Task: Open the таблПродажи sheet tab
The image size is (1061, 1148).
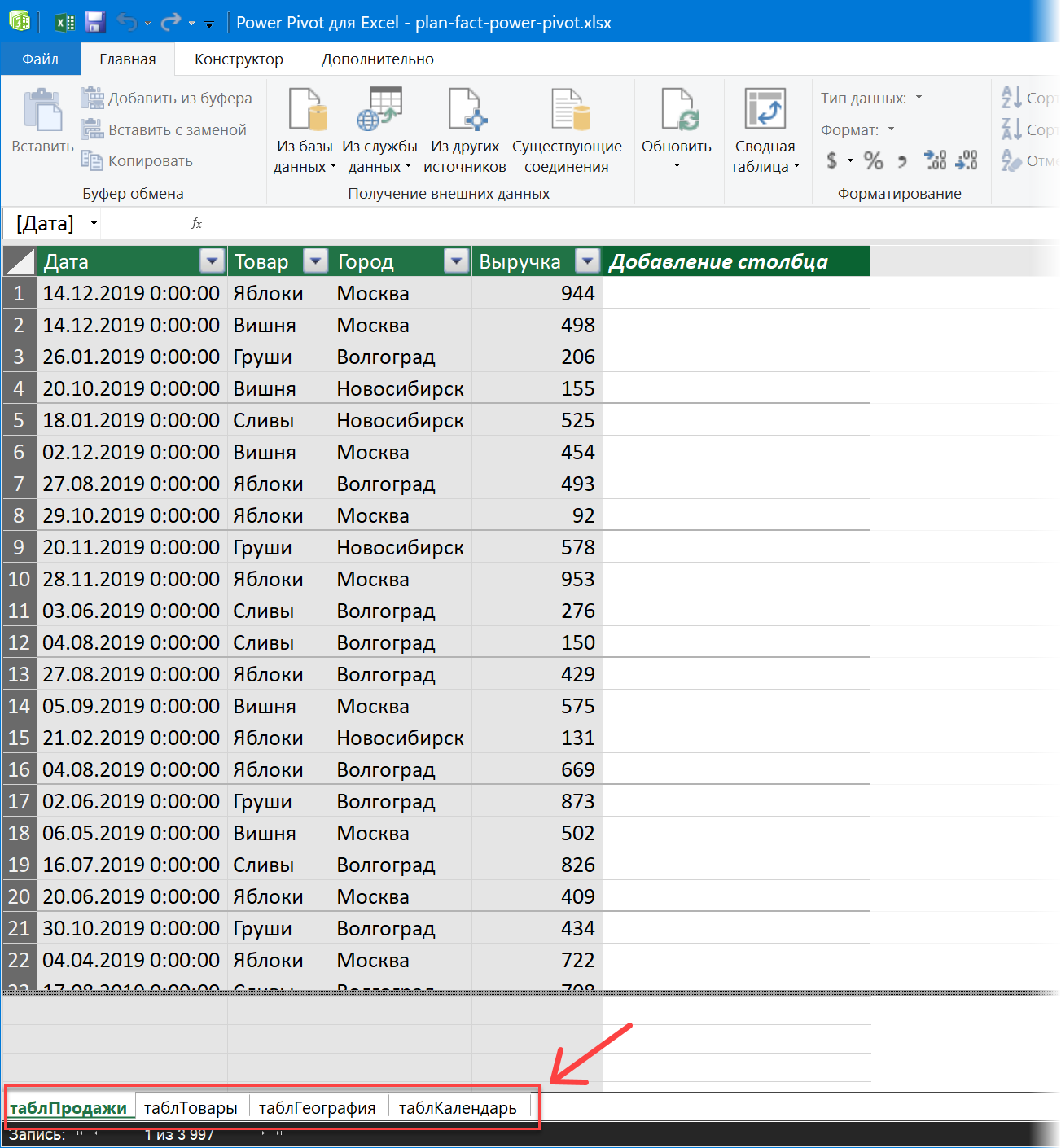Action: [x=68, y=1107]
